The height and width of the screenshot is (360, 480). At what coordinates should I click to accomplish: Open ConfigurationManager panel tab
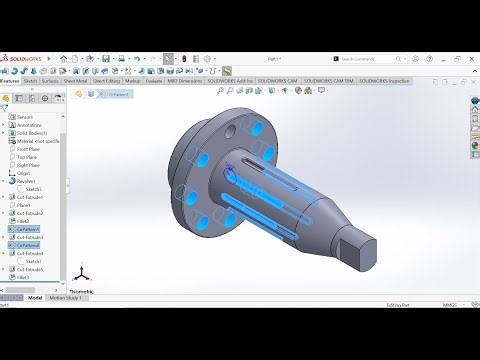[32, 98]
